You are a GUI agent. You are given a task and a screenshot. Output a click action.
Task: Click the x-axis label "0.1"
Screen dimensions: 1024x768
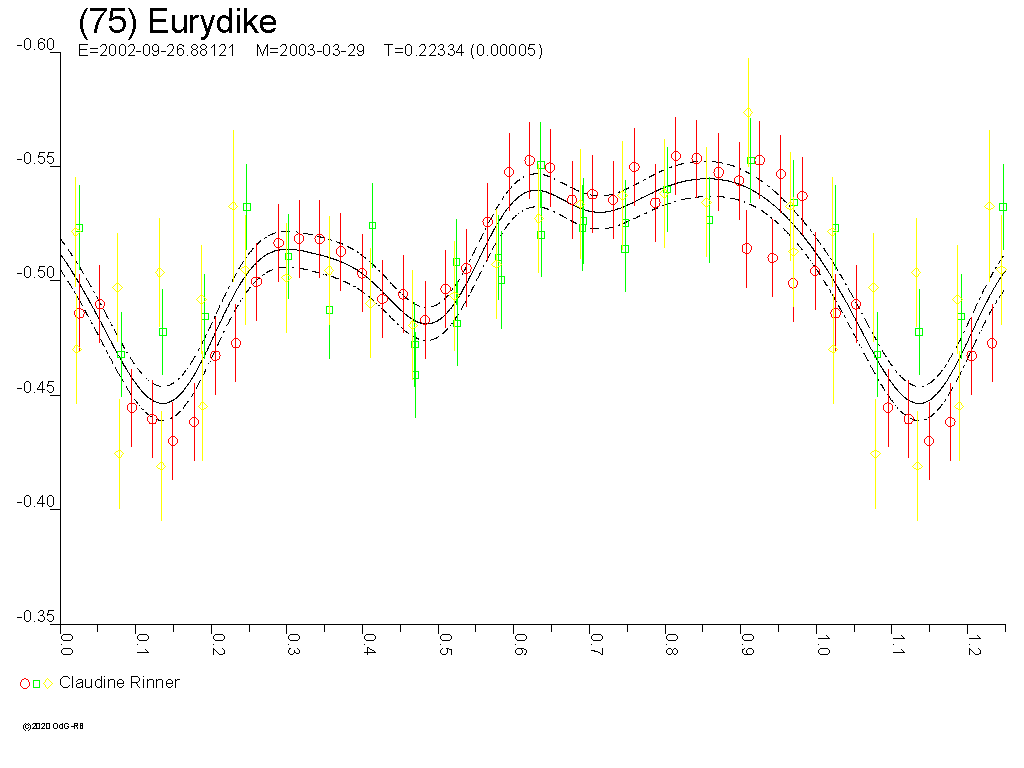coord(142,643)
